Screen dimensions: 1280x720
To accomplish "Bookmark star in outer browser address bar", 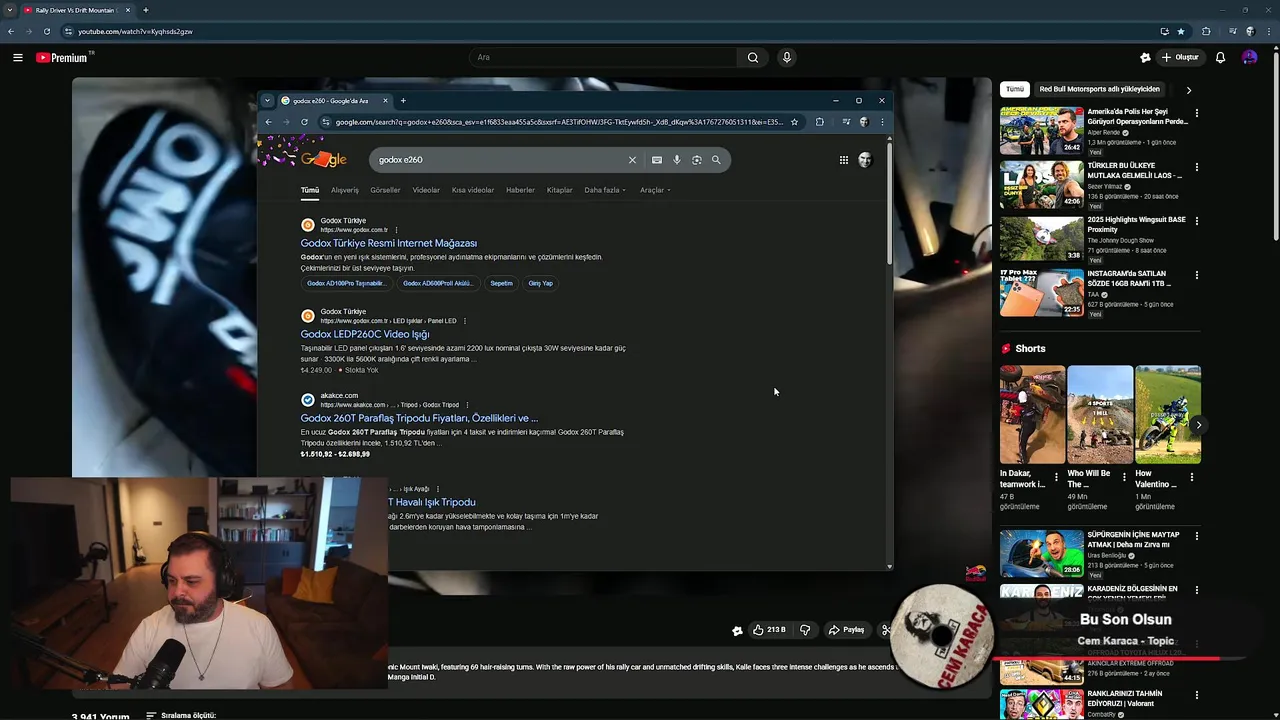I will click(1180, 31).
